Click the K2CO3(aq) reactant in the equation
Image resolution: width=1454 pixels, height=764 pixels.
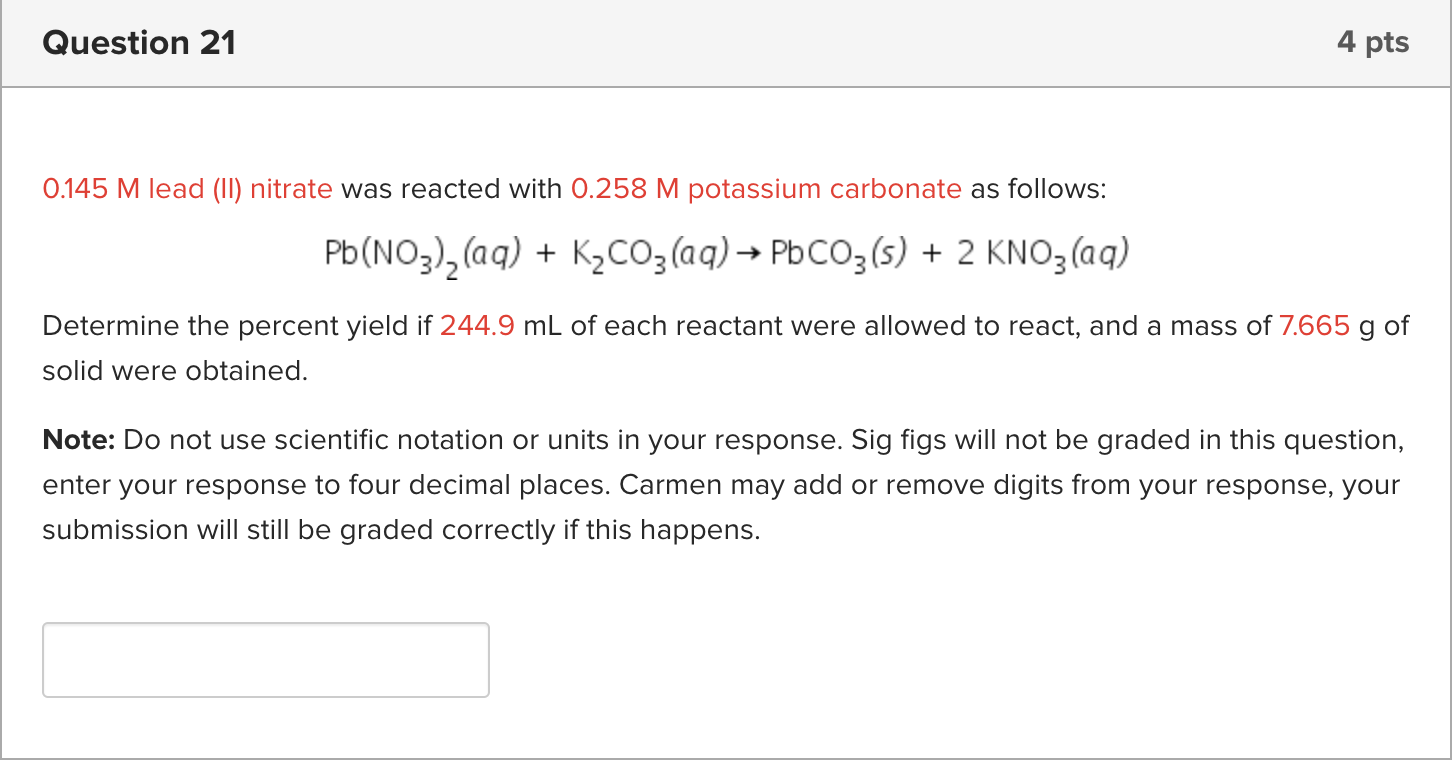click(650, 252)
